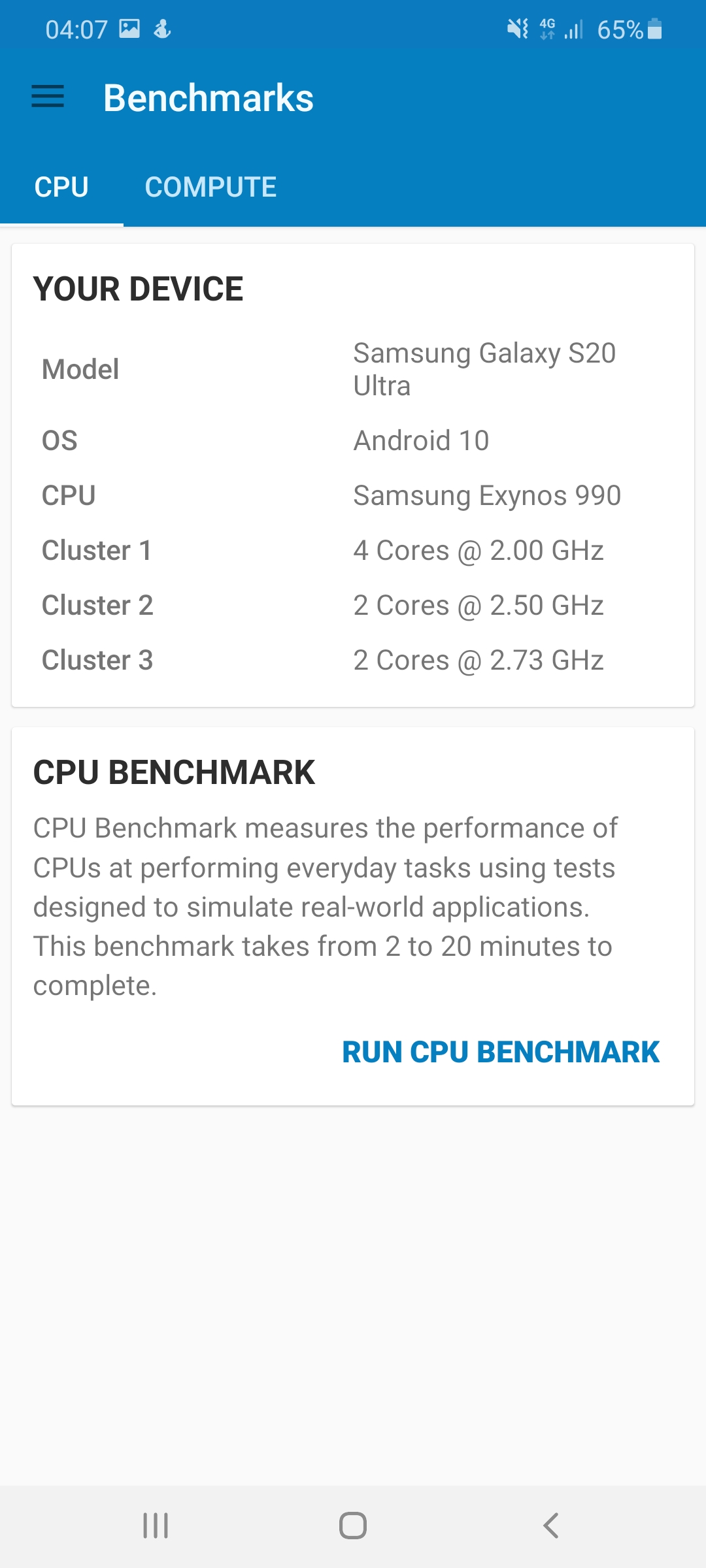Screen dimensions: 706x1568
Task: Open the hamburger navigation menu
Action: pos(48,97)
